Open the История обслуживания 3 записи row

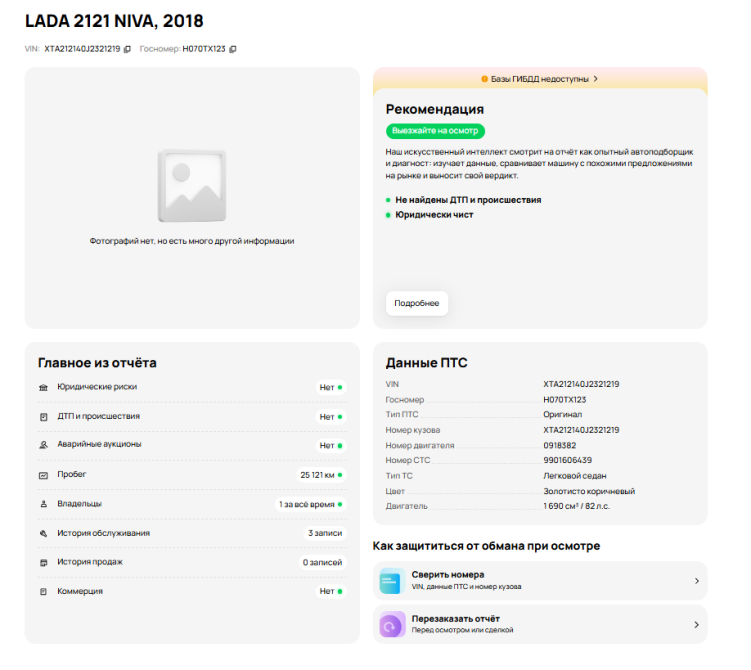192,534
